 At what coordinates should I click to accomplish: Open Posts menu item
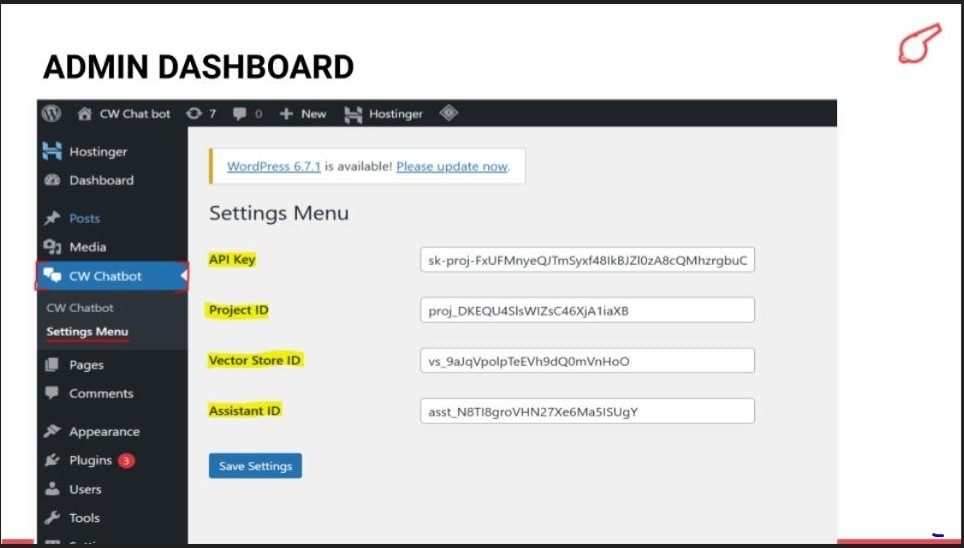pyautogui.click(x=84, y=218)
